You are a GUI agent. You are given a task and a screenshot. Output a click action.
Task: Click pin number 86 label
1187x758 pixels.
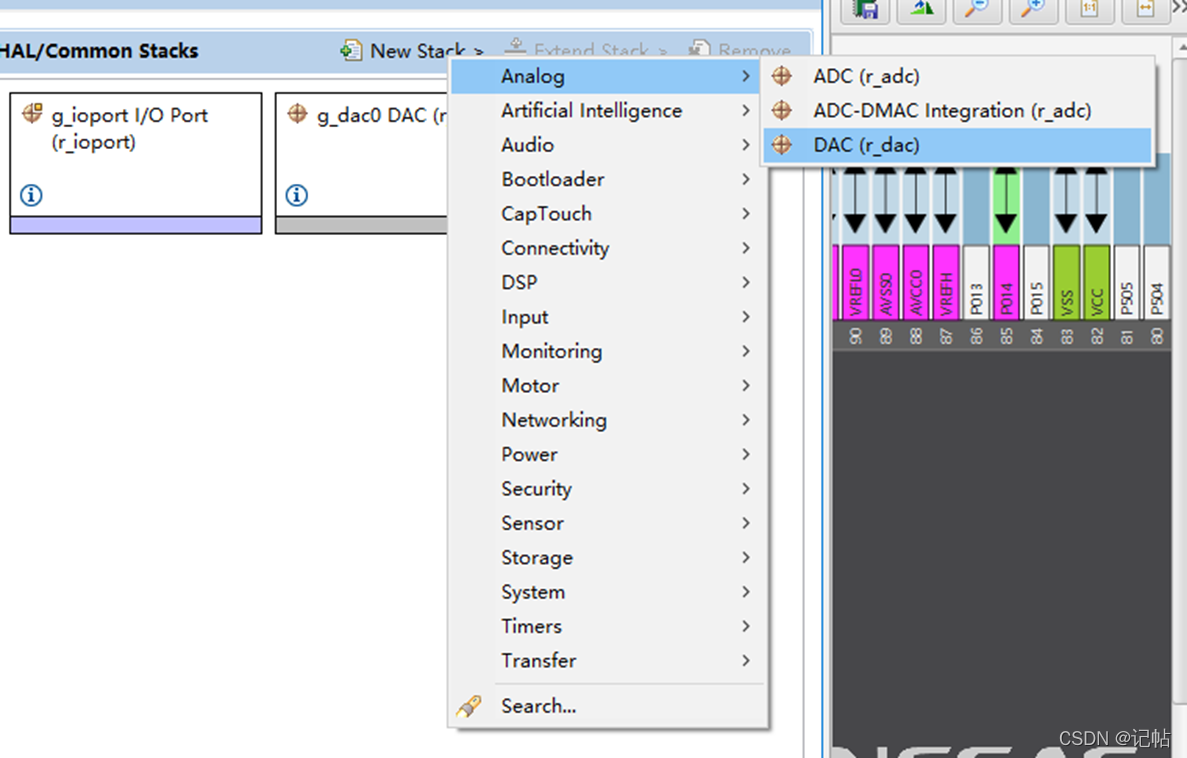point(977,336)
